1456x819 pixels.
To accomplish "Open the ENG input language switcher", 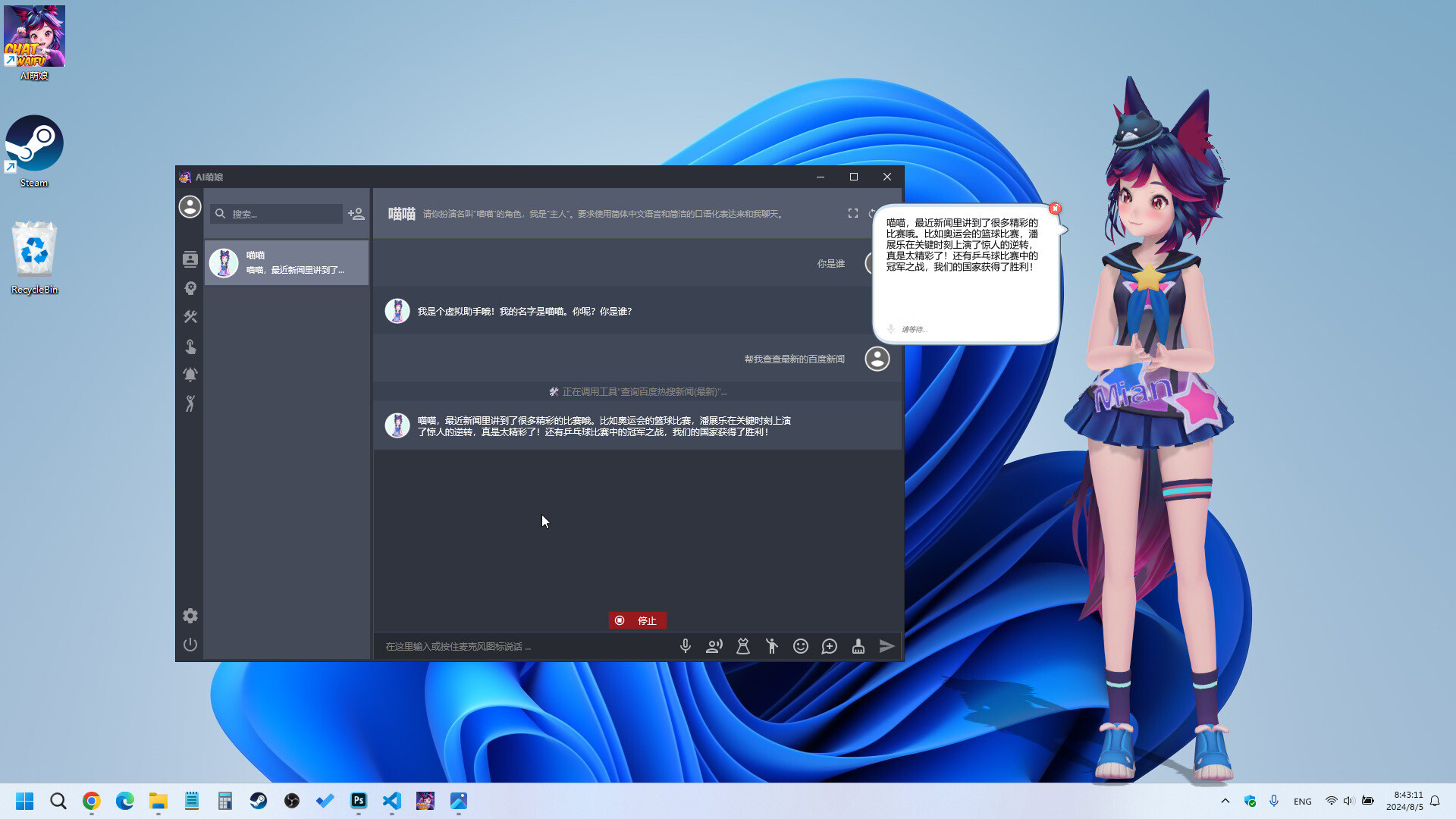I will [1302, 800].
